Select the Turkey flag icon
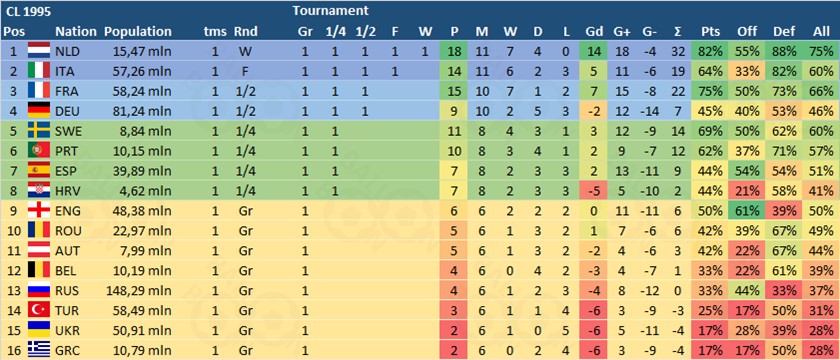The height and width of the screenshot is (360, 840). 39,311
